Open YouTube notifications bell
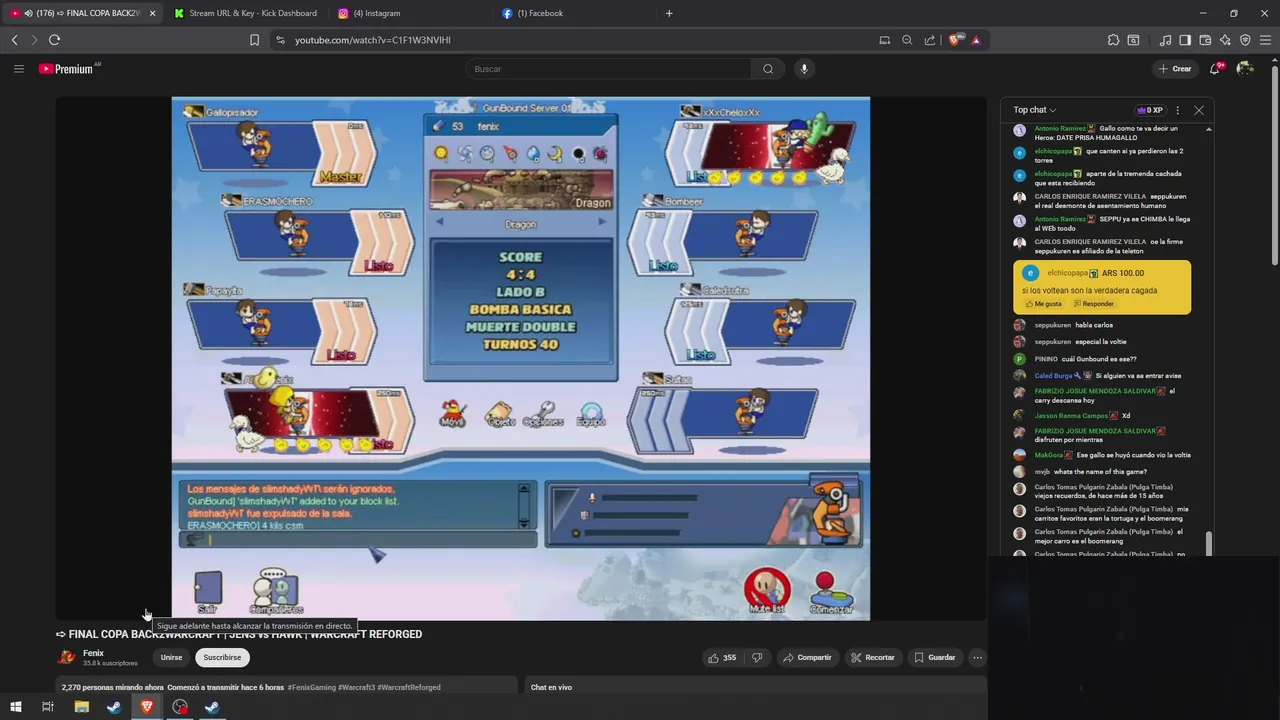 [1215, 69]
